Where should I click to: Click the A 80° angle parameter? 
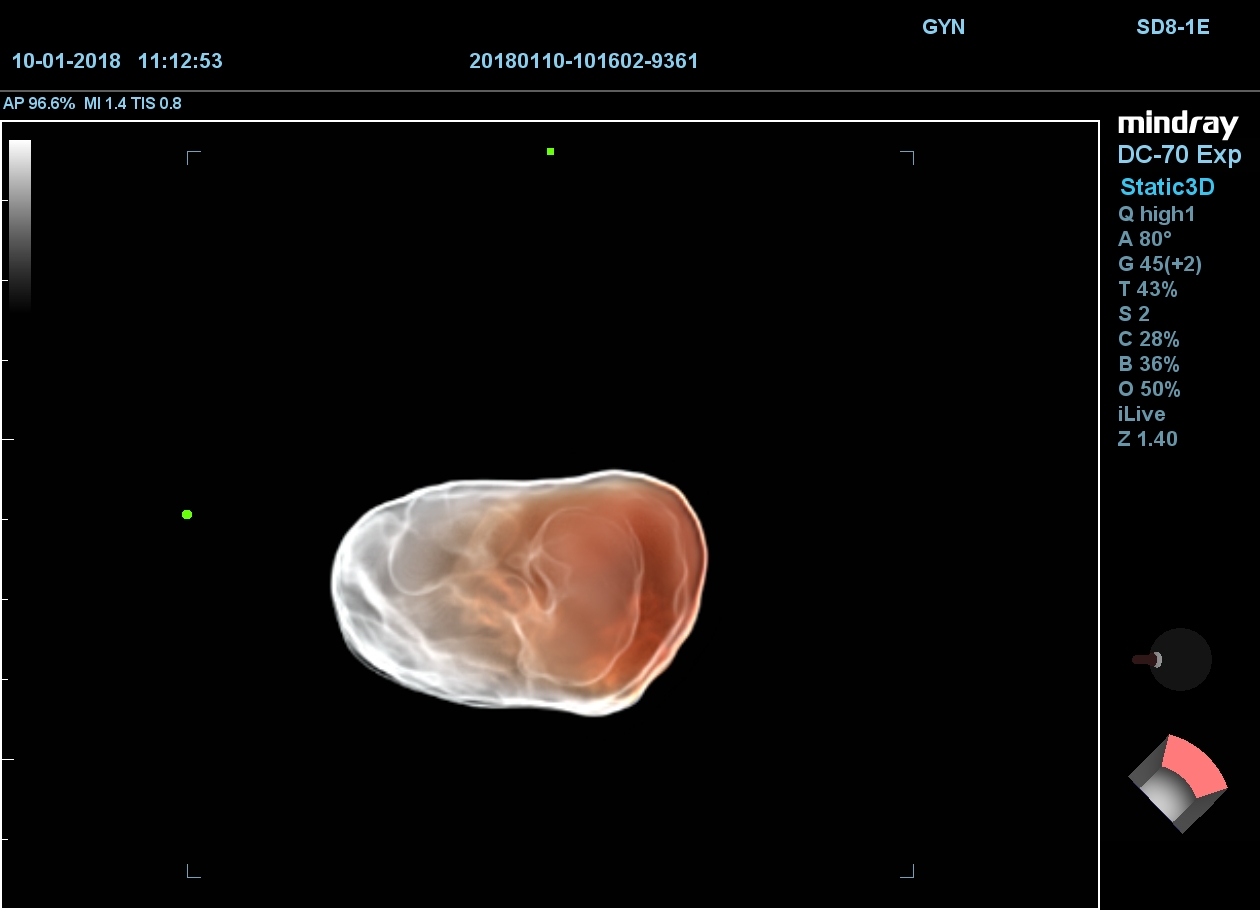[x=1144, y=239]
